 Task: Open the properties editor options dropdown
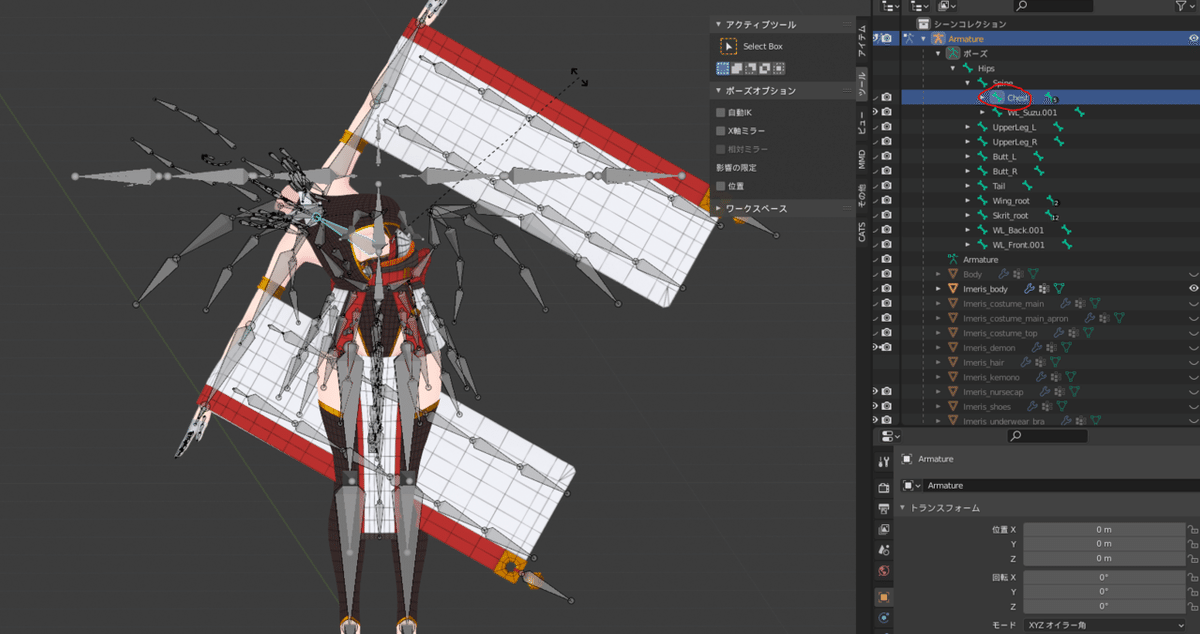[x=889, y=436]
